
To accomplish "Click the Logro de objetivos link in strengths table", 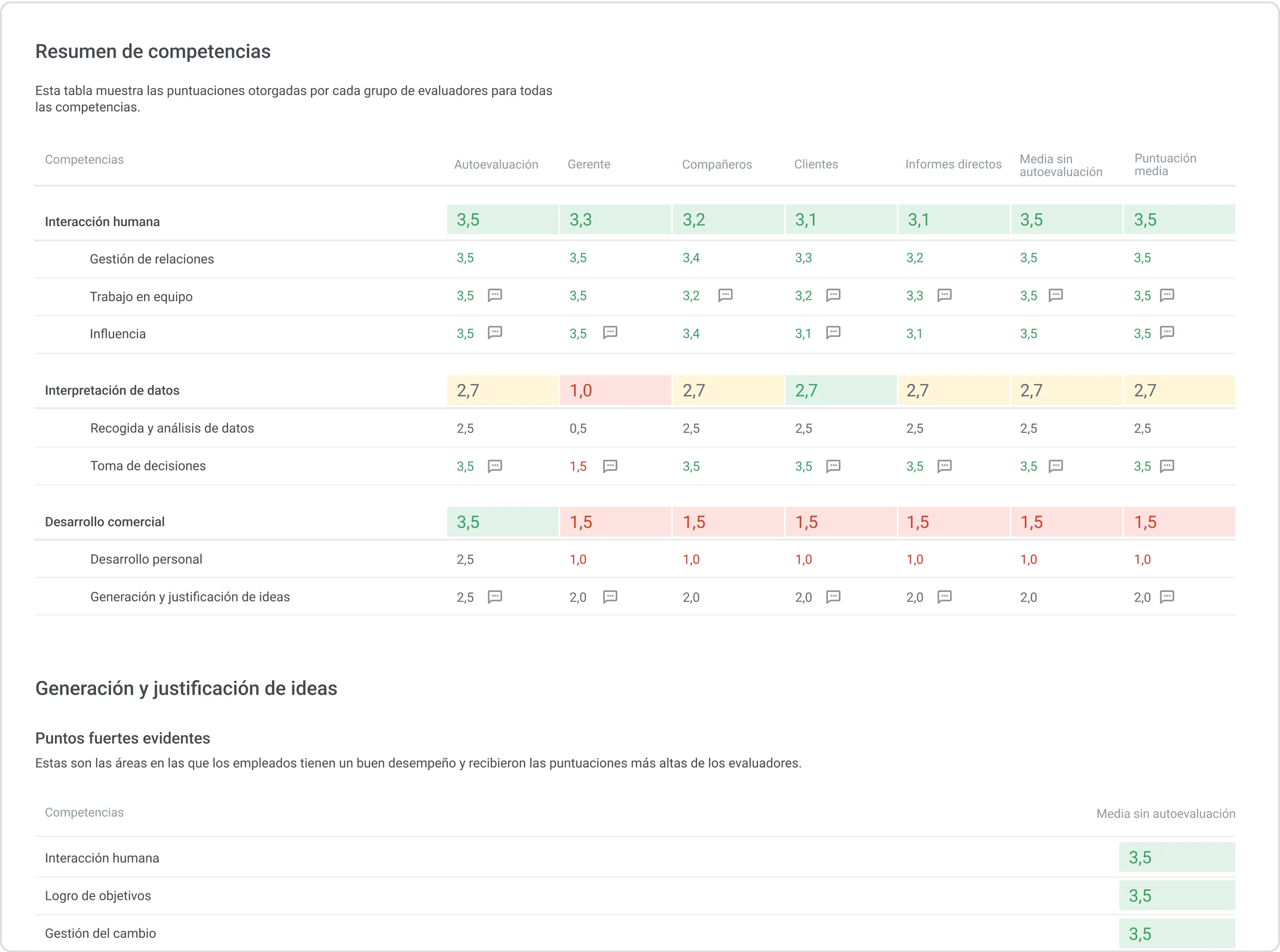I will coord(98,895).
